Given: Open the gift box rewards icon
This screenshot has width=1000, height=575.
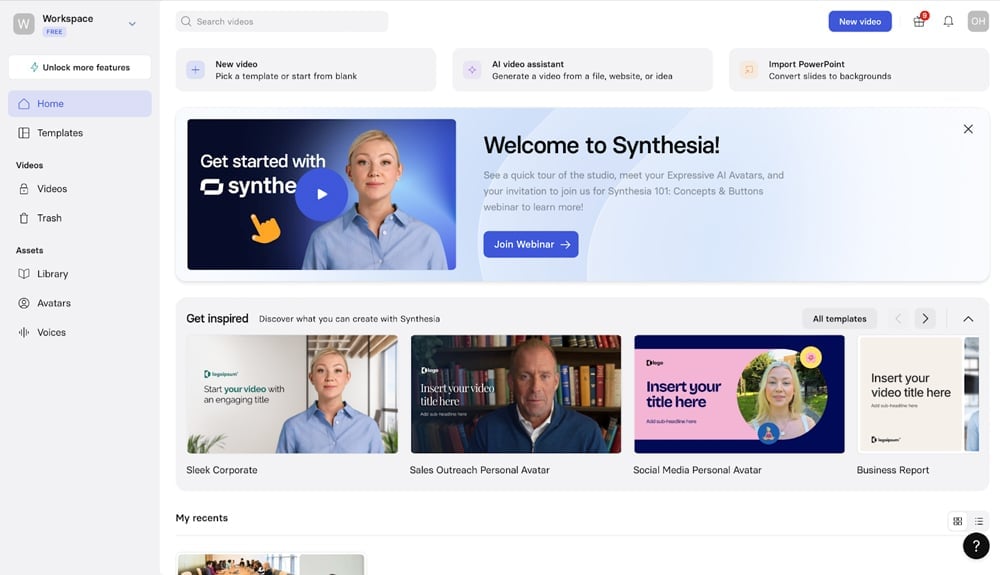Looking at the screenshot, I should pos(919,21).
